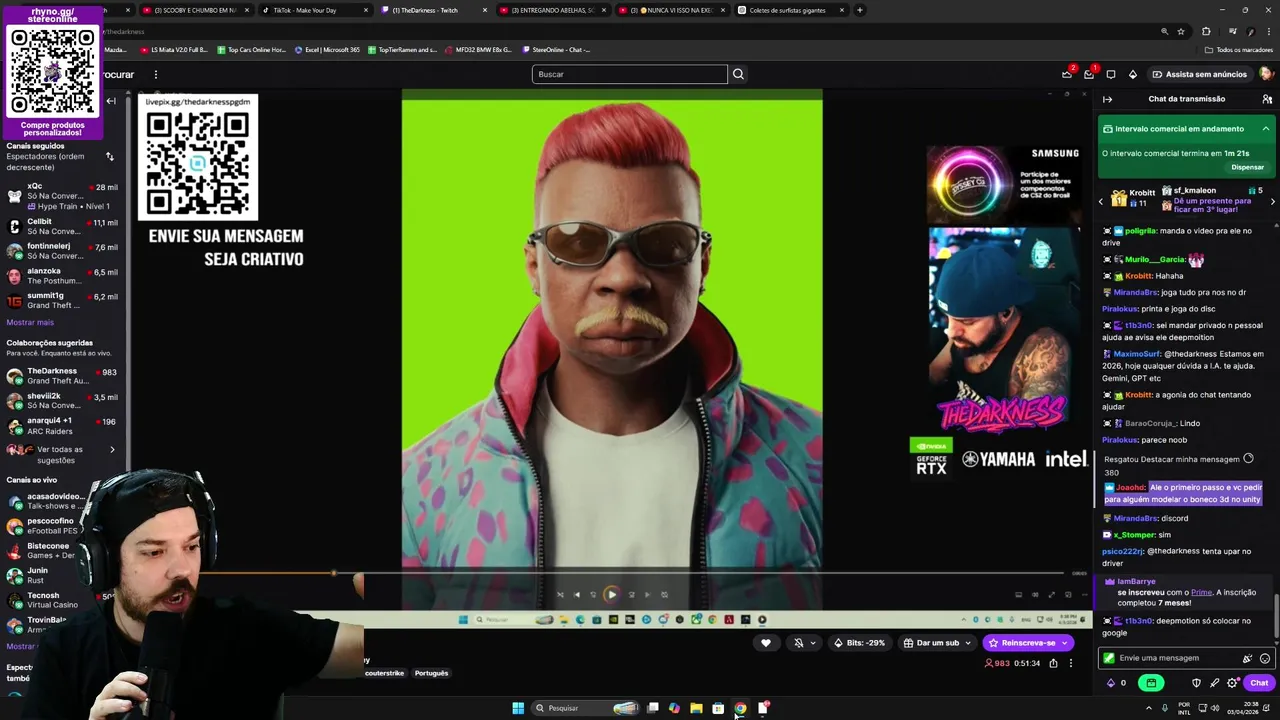Image resolution: width=1280 pixels, height=720 pixels.
Task: Open the Windows Start button
Action: coord(518,708)
